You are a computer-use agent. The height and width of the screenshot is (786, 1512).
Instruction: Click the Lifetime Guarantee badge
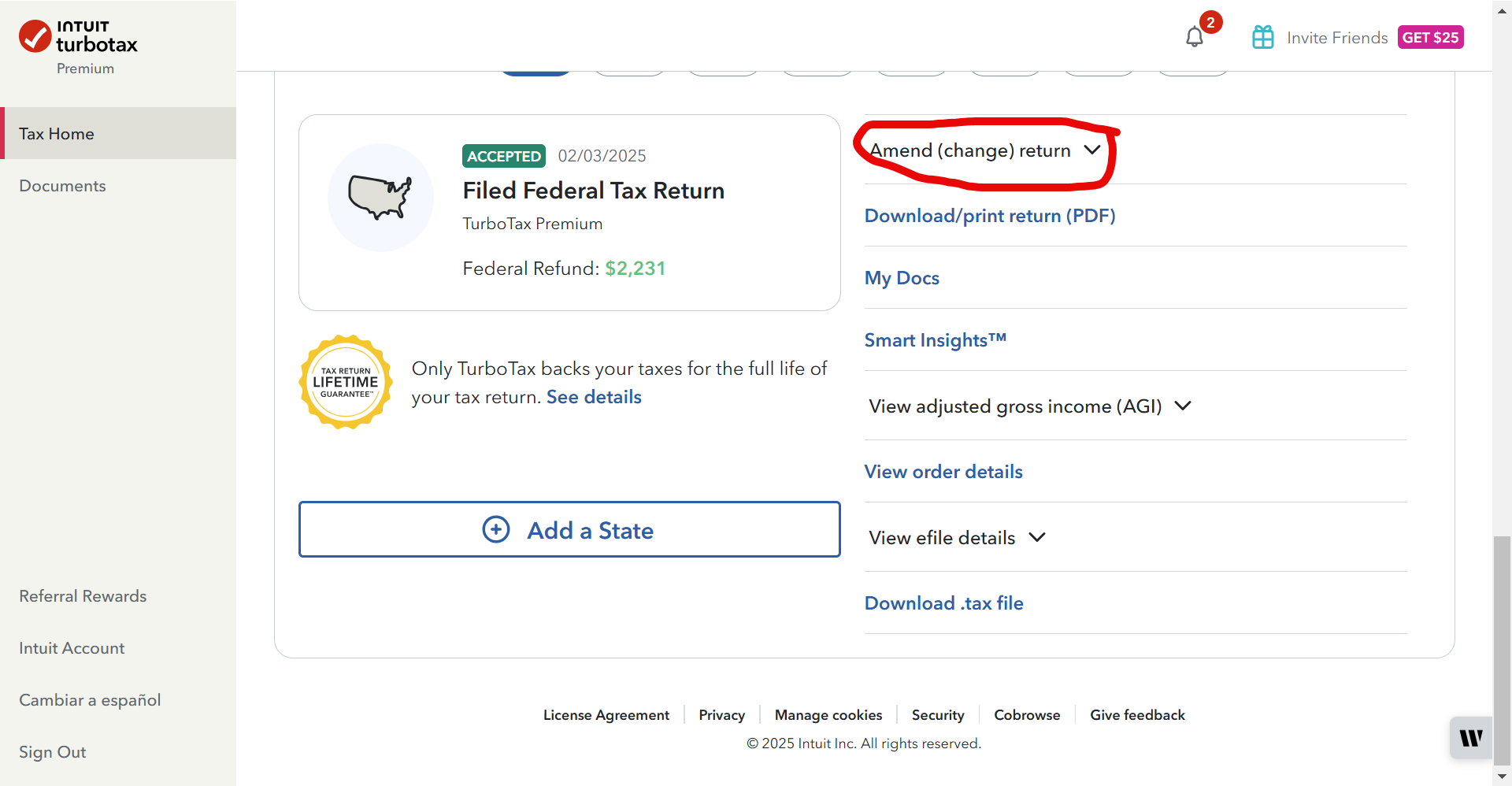(x=346, y=383)
